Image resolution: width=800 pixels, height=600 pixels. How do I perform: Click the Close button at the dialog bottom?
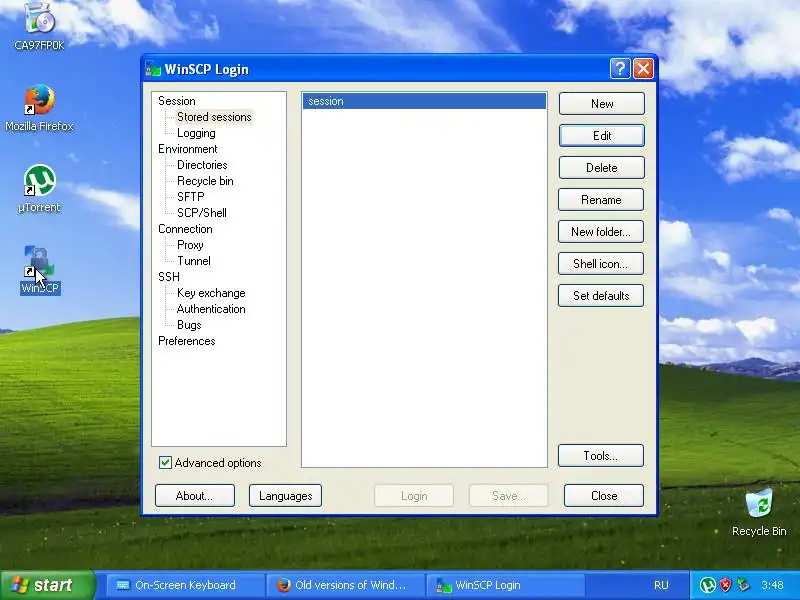[x=604, y=495]
